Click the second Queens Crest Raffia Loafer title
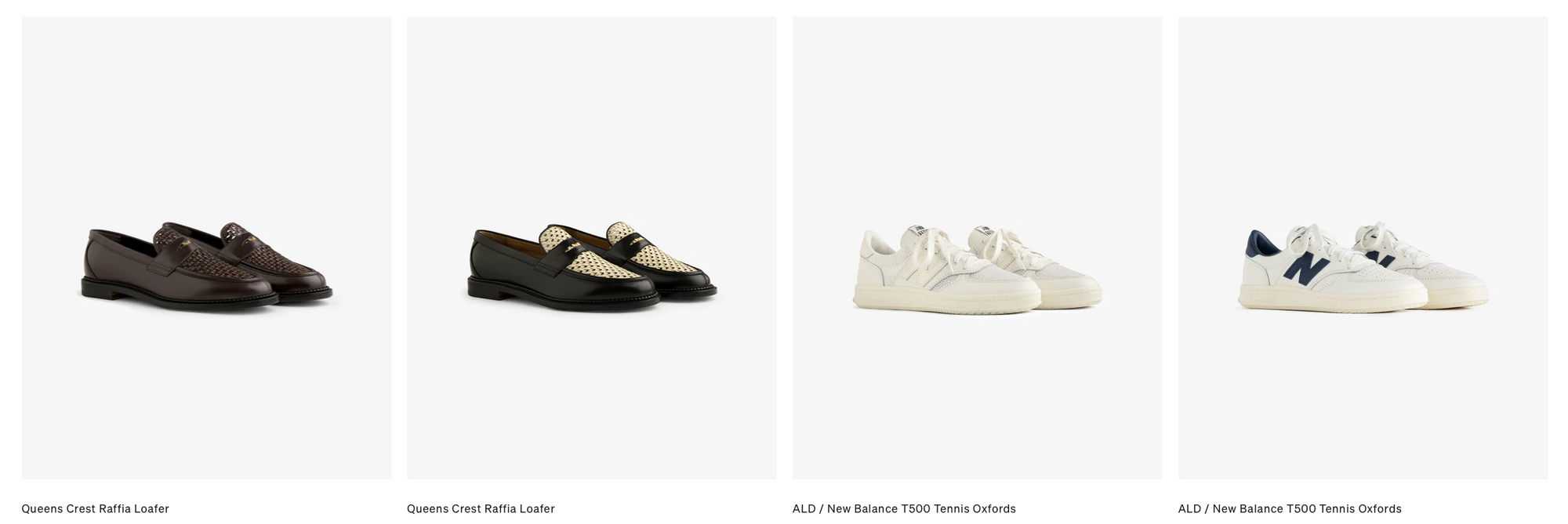 [481, 509]
